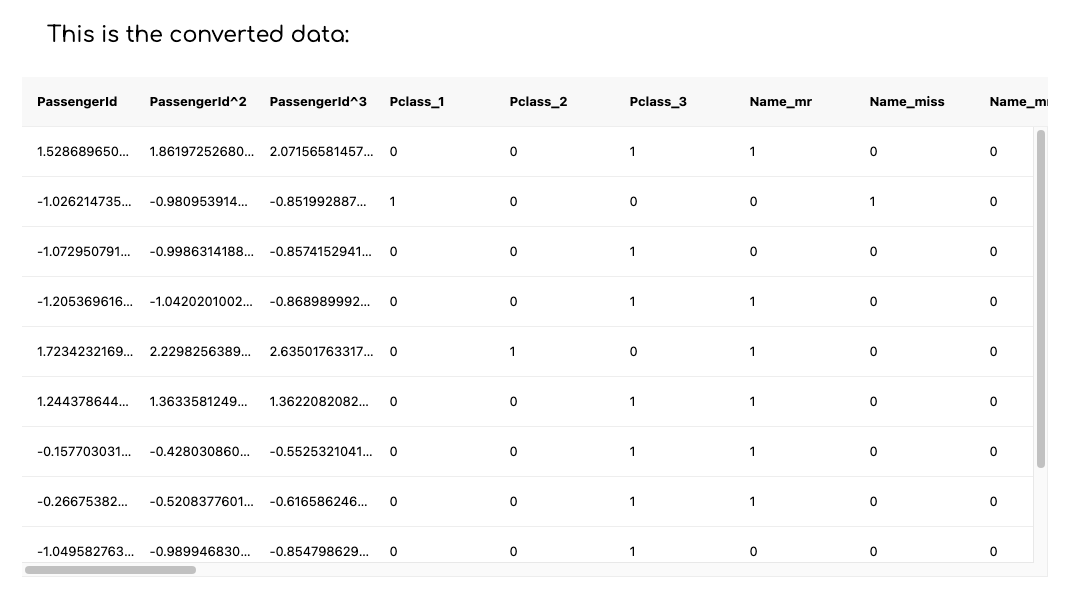Viewport: 1076px width, 596px height.
Task: Select the Pclass_3 column header
Action: tap(658, 102)
